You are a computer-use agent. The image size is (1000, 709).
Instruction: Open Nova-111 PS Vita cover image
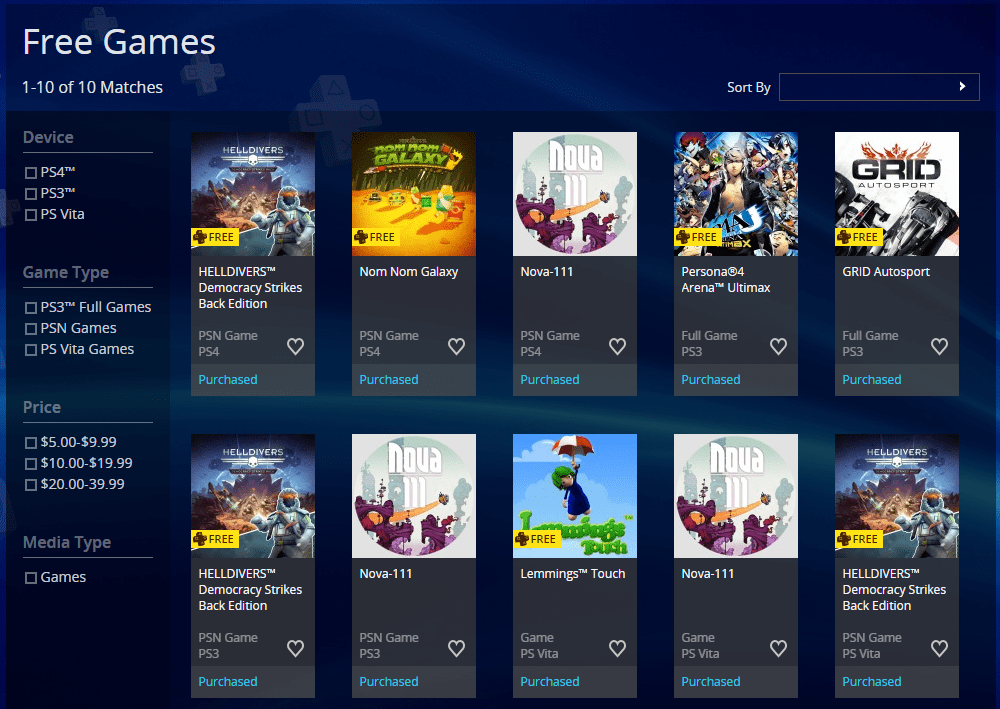pos(736,496)
